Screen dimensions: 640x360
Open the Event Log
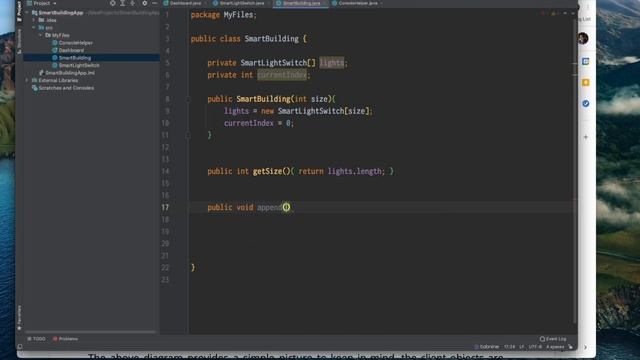[553, 339]
